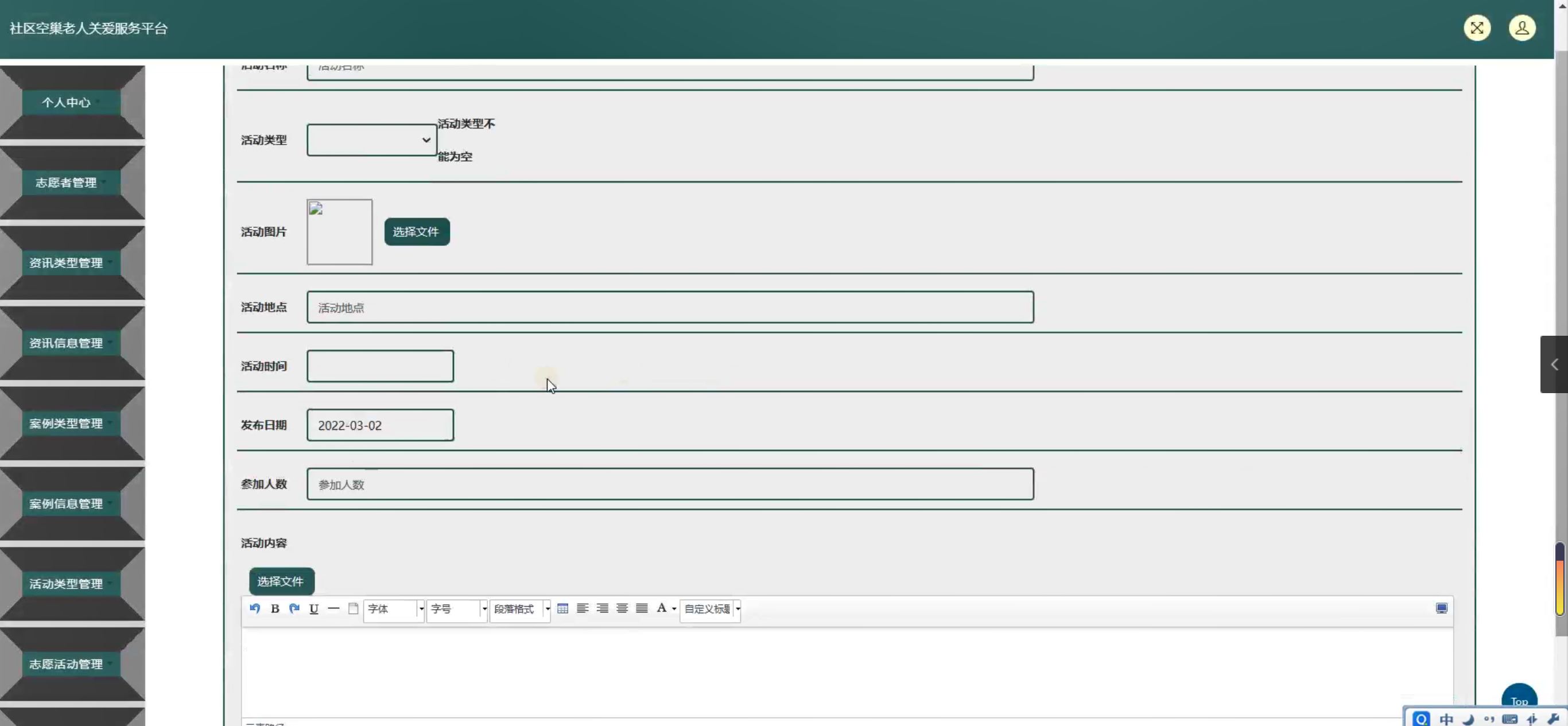Click the 活动地点 input field
The height and width of the screenshot is (726, 1568).
pyautogui.click(x=670, y=307)
